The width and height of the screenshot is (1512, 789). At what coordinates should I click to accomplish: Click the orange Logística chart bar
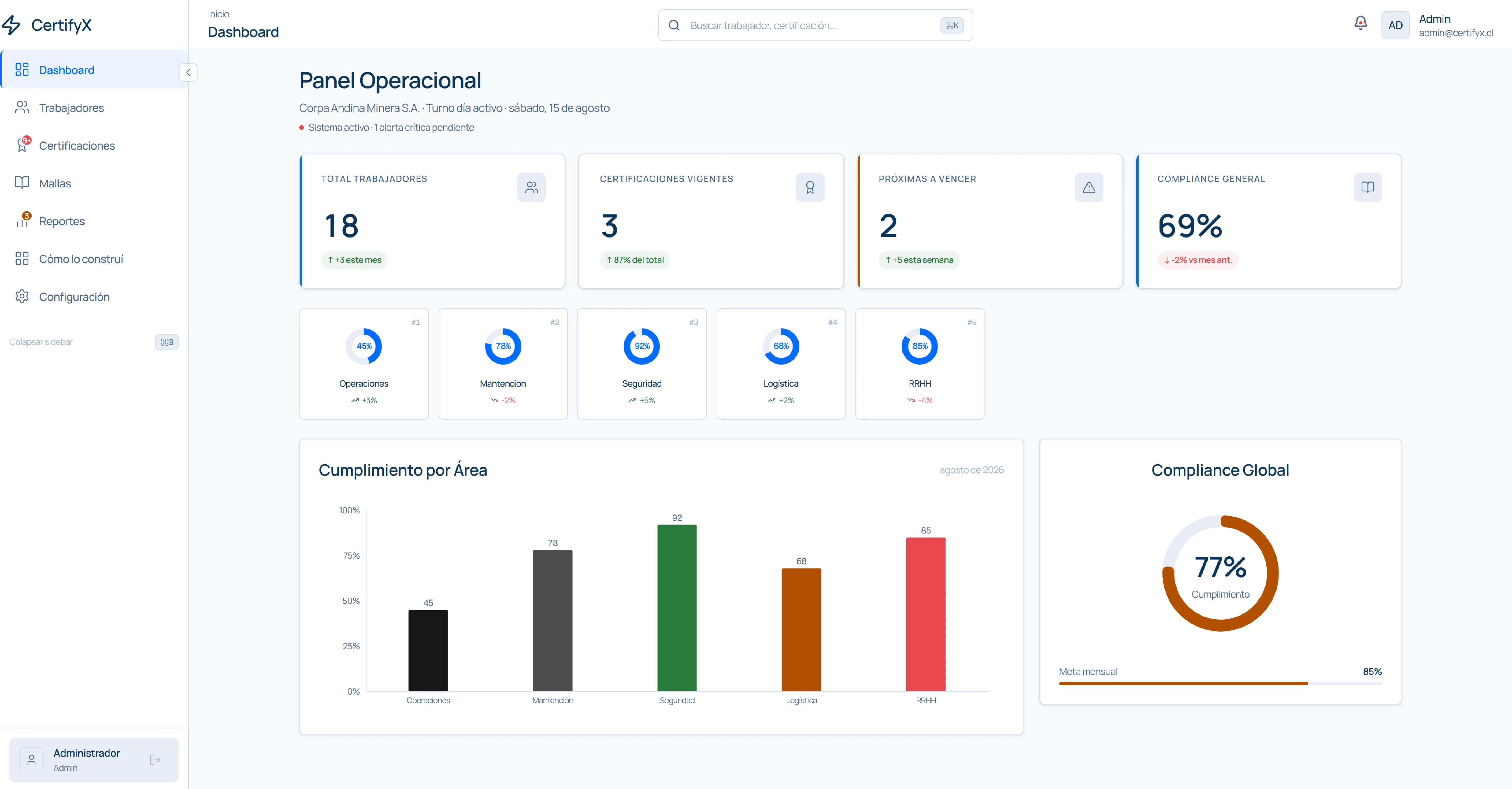point(801,629)
